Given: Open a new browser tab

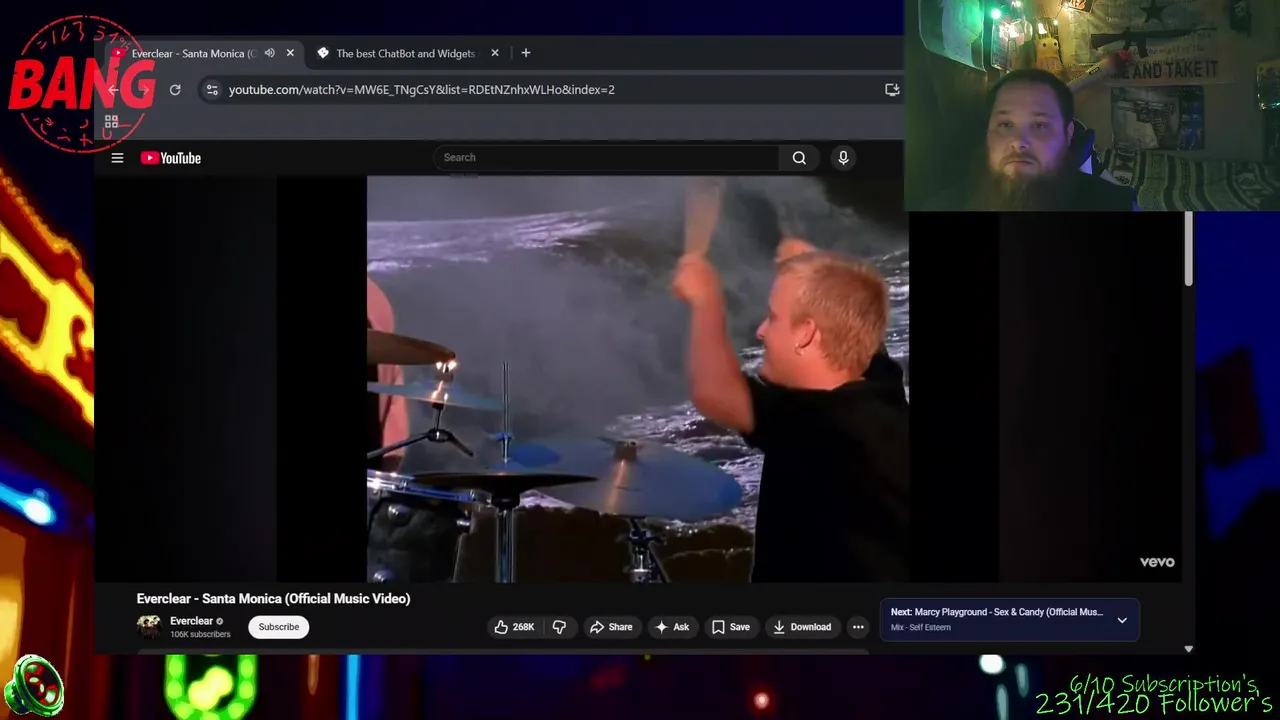Looking at the screenshot, I should pos(526,53).
